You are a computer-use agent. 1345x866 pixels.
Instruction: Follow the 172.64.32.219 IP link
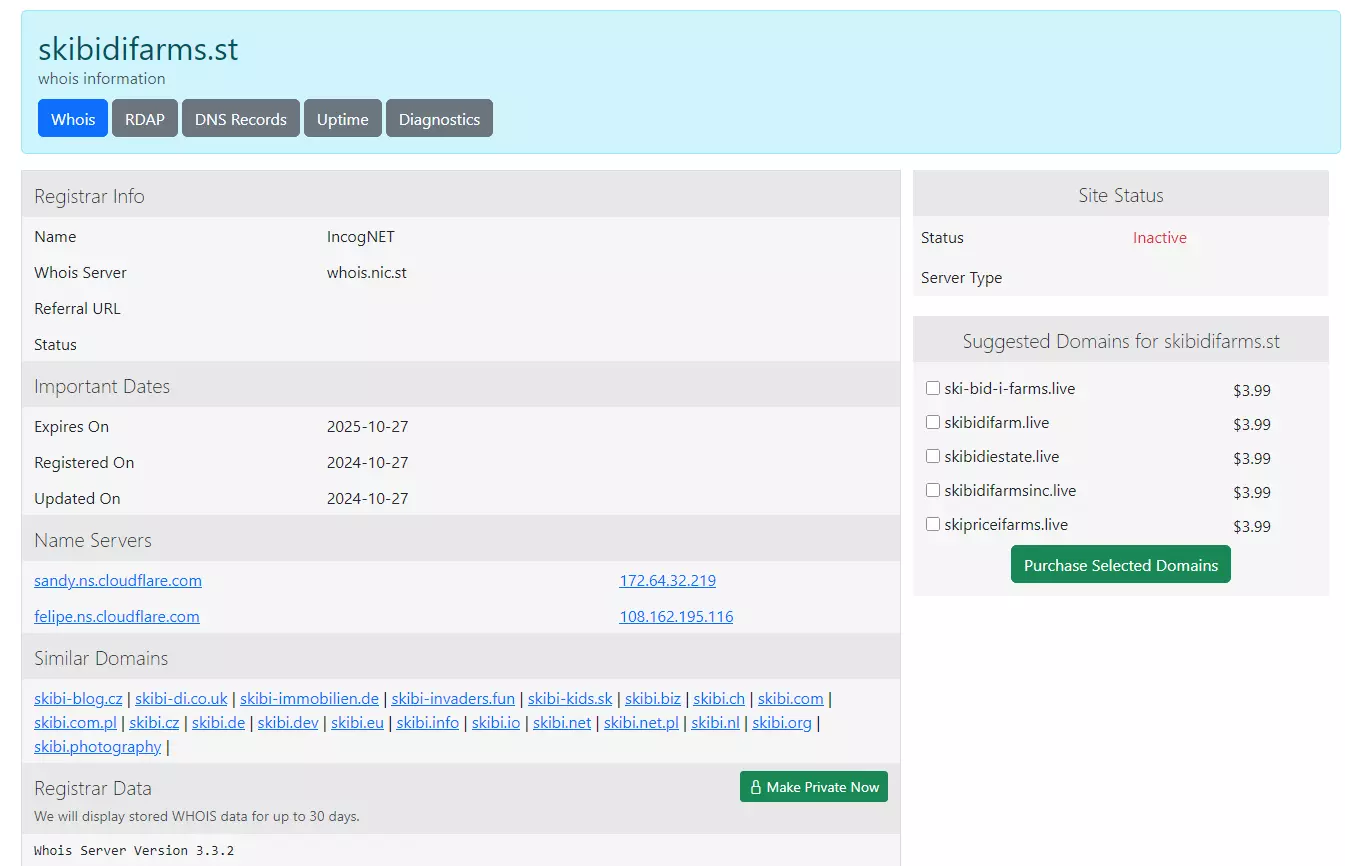pyautogui.click(x=668, y=580)
